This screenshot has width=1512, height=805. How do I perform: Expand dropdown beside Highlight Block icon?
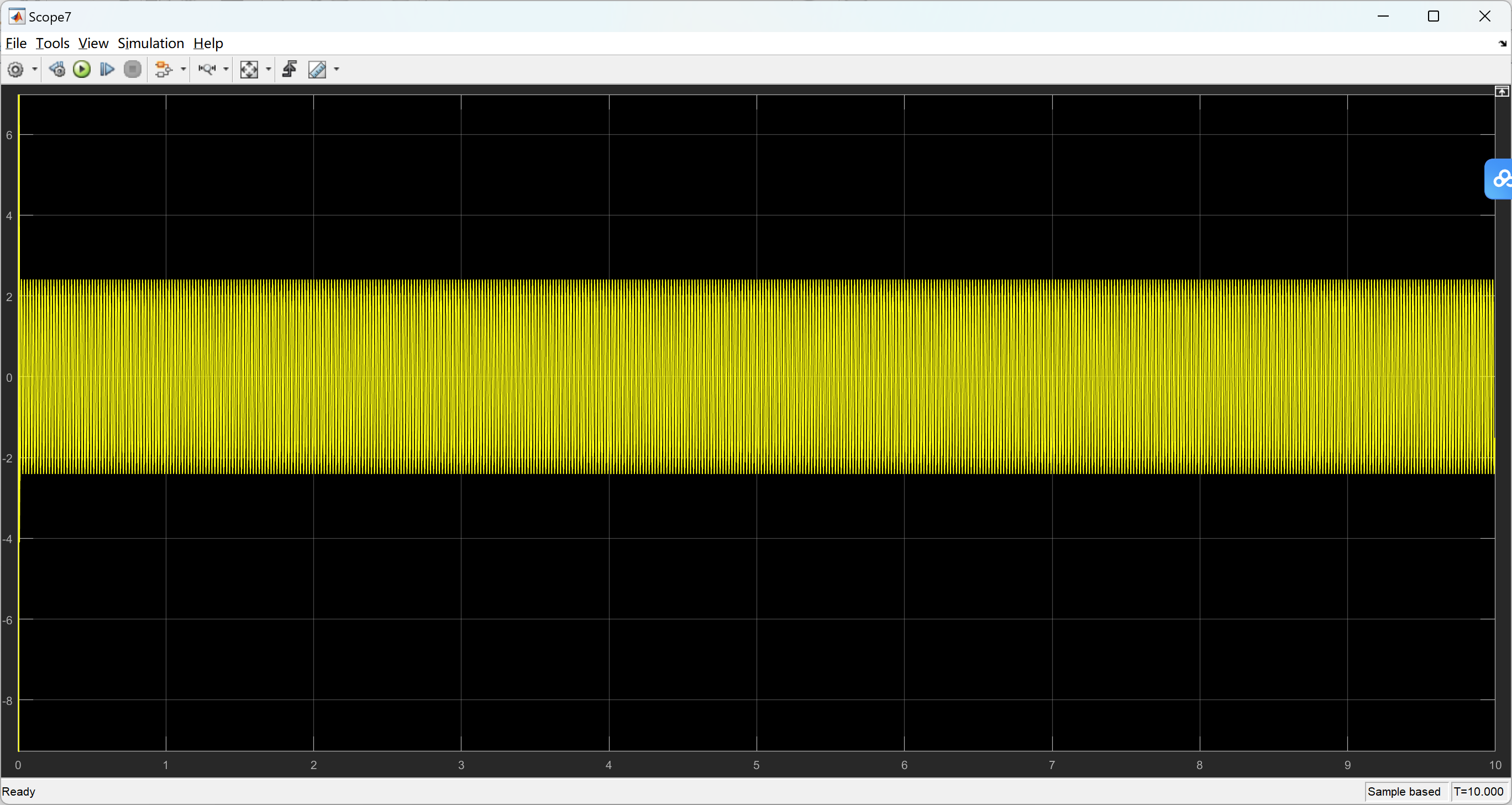(x=183, y=70)
